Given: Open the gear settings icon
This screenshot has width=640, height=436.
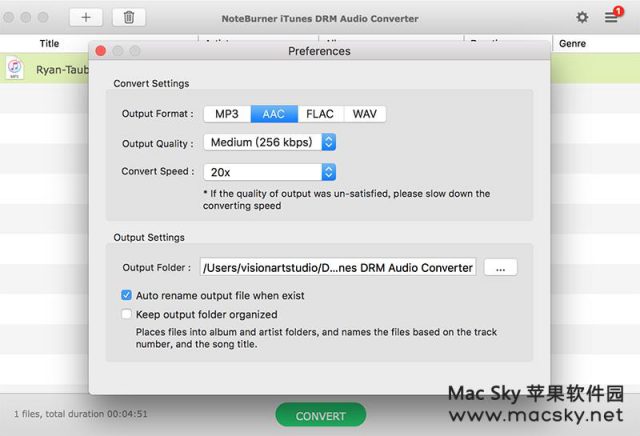Looking at the screenshot, I should [x=582, y=17].
